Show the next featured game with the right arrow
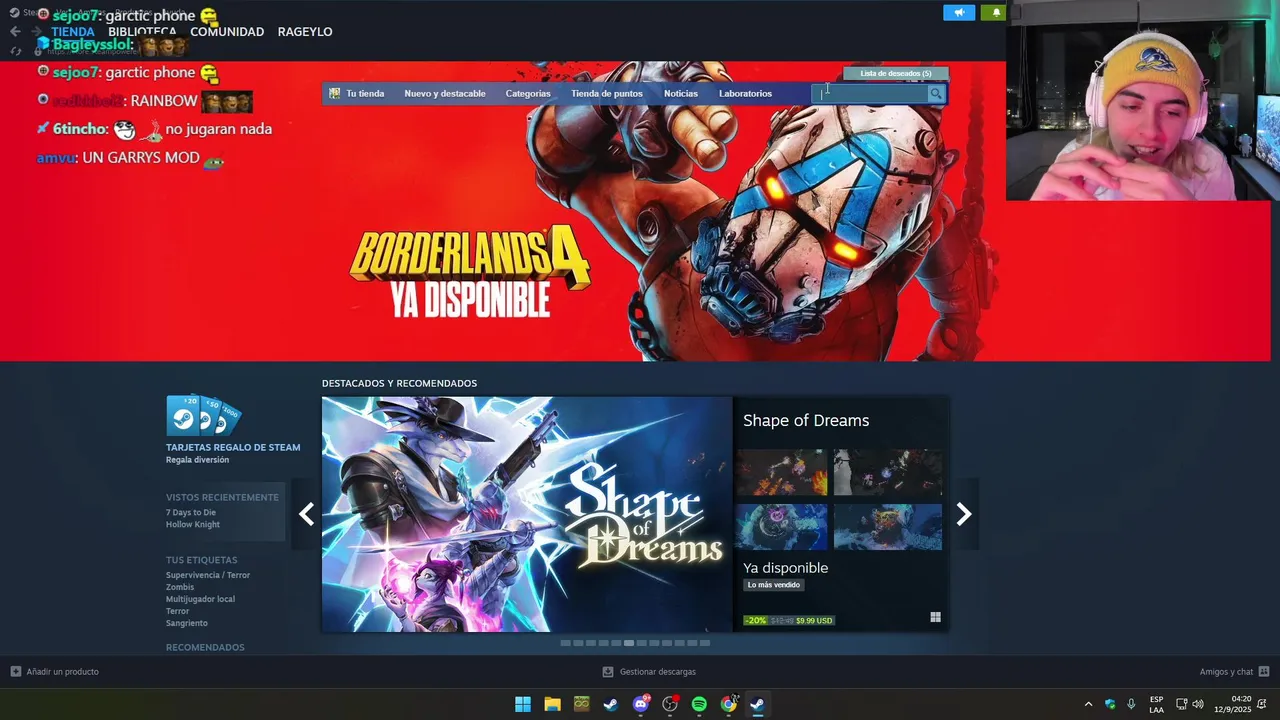1280x720 pixels. click(964, 514)
